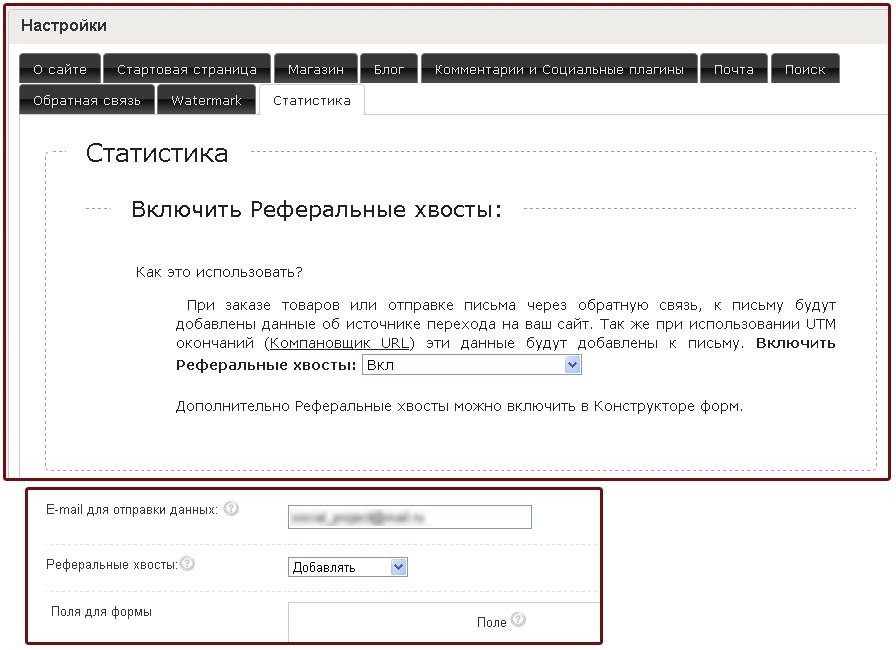Open the Поиск tab
Viewport: 896px width, 650px height.
(805, 69)
